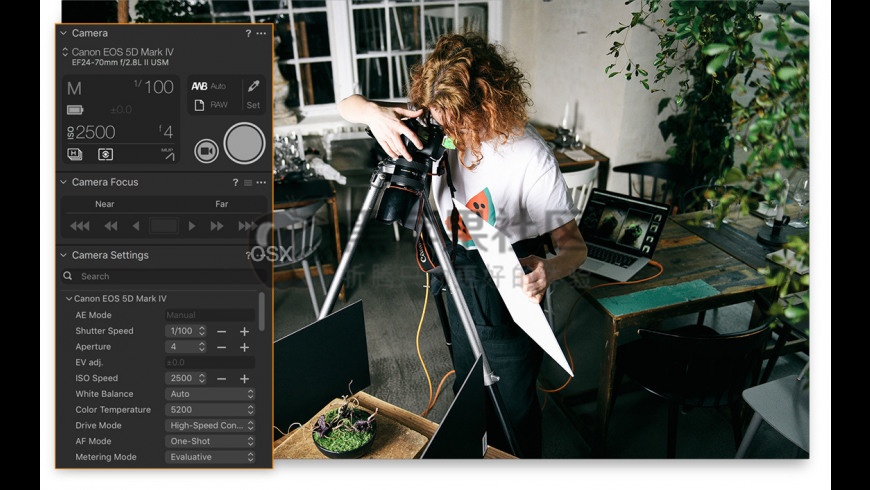Open the White Balance Auto dropdown
This screenshot has width=870, height=490.
click(x=210, y=394)
